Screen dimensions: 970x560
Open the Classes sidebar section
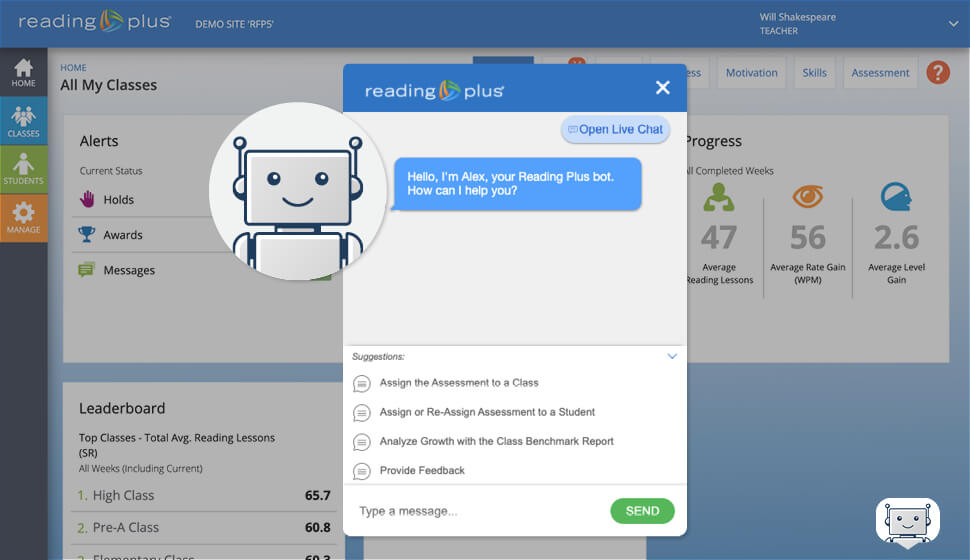pos(24,121)
